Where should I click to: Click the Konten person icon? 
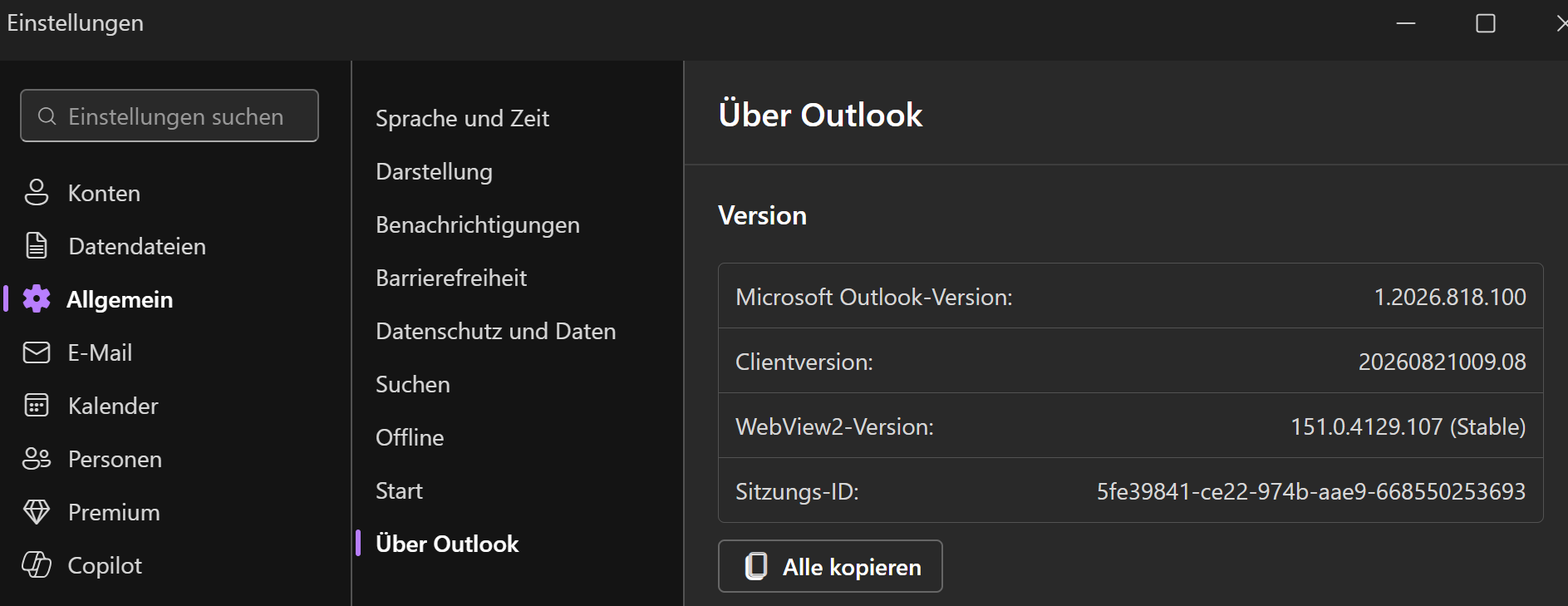point(37,192)
